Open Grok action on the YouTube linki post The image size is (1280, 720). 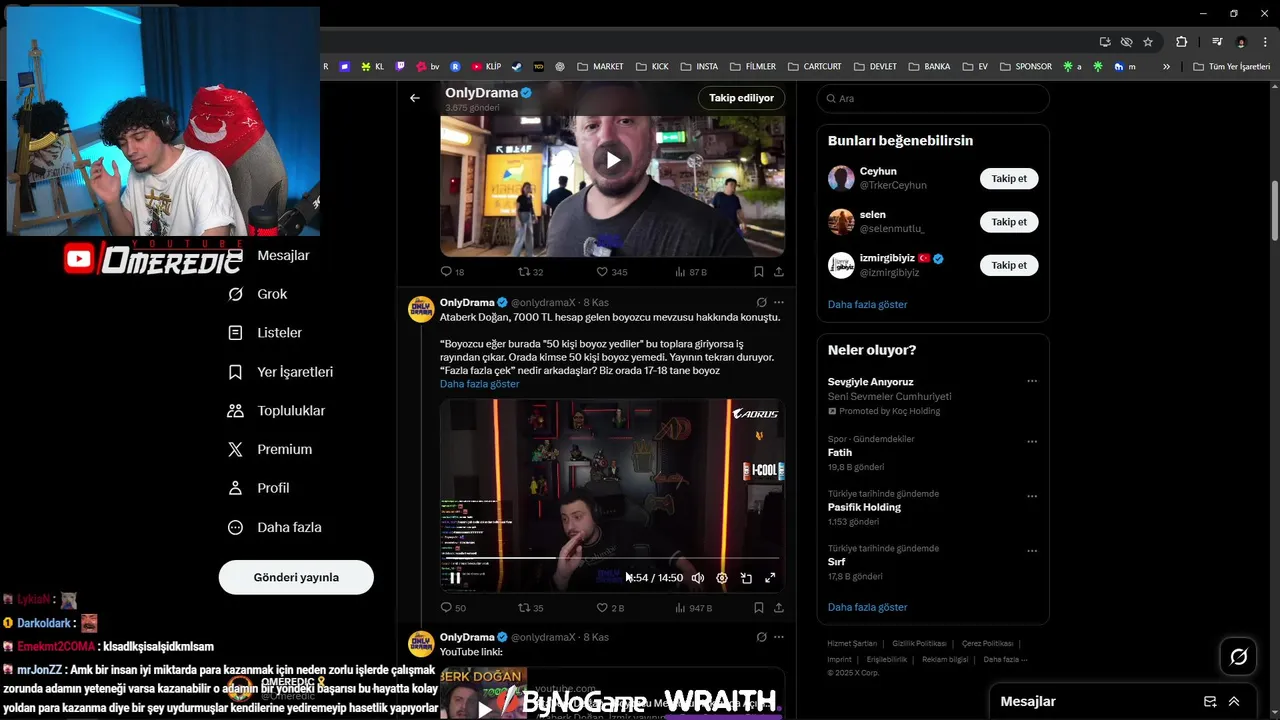(x=761, y=637)
